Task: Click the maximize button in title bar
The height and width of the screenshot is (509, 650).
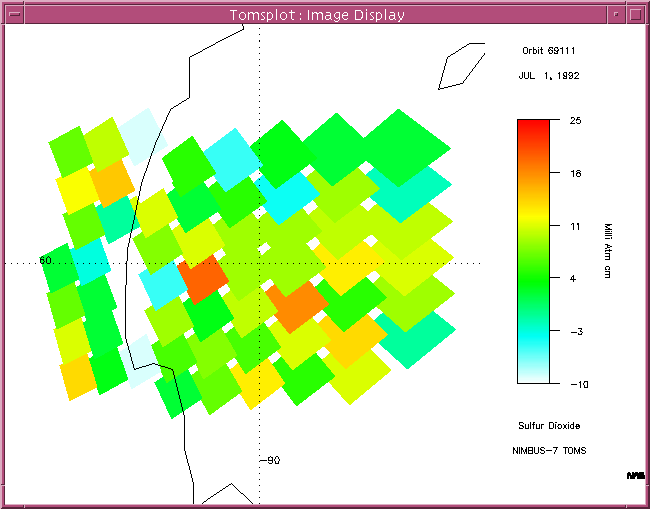Action: [x=636, y=15]
